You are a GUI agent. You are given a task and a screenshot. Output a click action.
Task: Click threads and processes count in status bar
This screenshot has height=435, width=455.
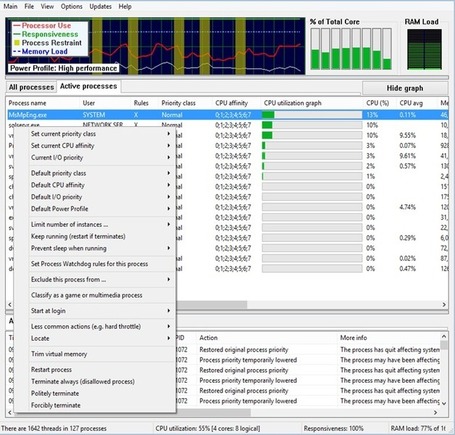(x=54, y=428)
